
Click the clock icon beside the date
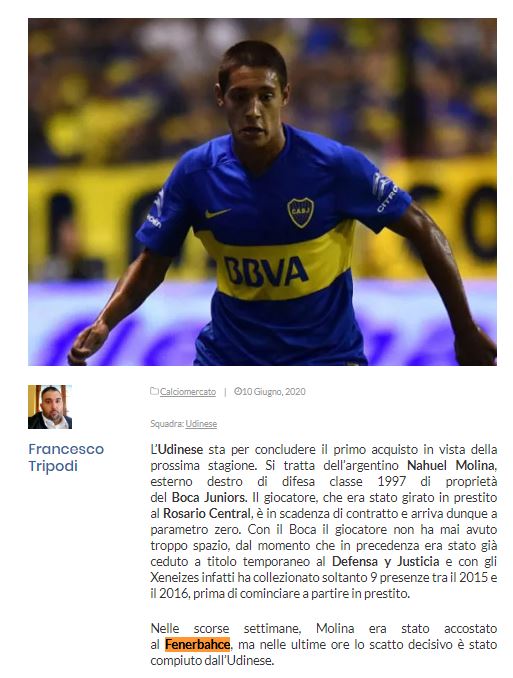[x=237, y=391]
